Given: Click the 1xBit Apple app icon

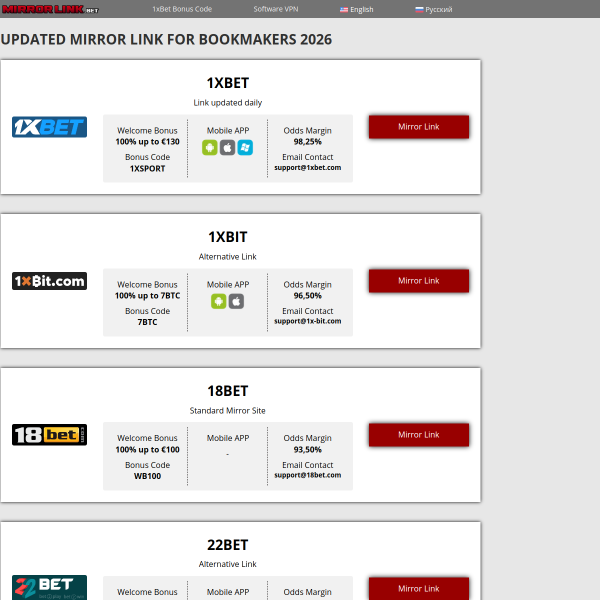Looking at the screenshot, I should tap(236, 302).
